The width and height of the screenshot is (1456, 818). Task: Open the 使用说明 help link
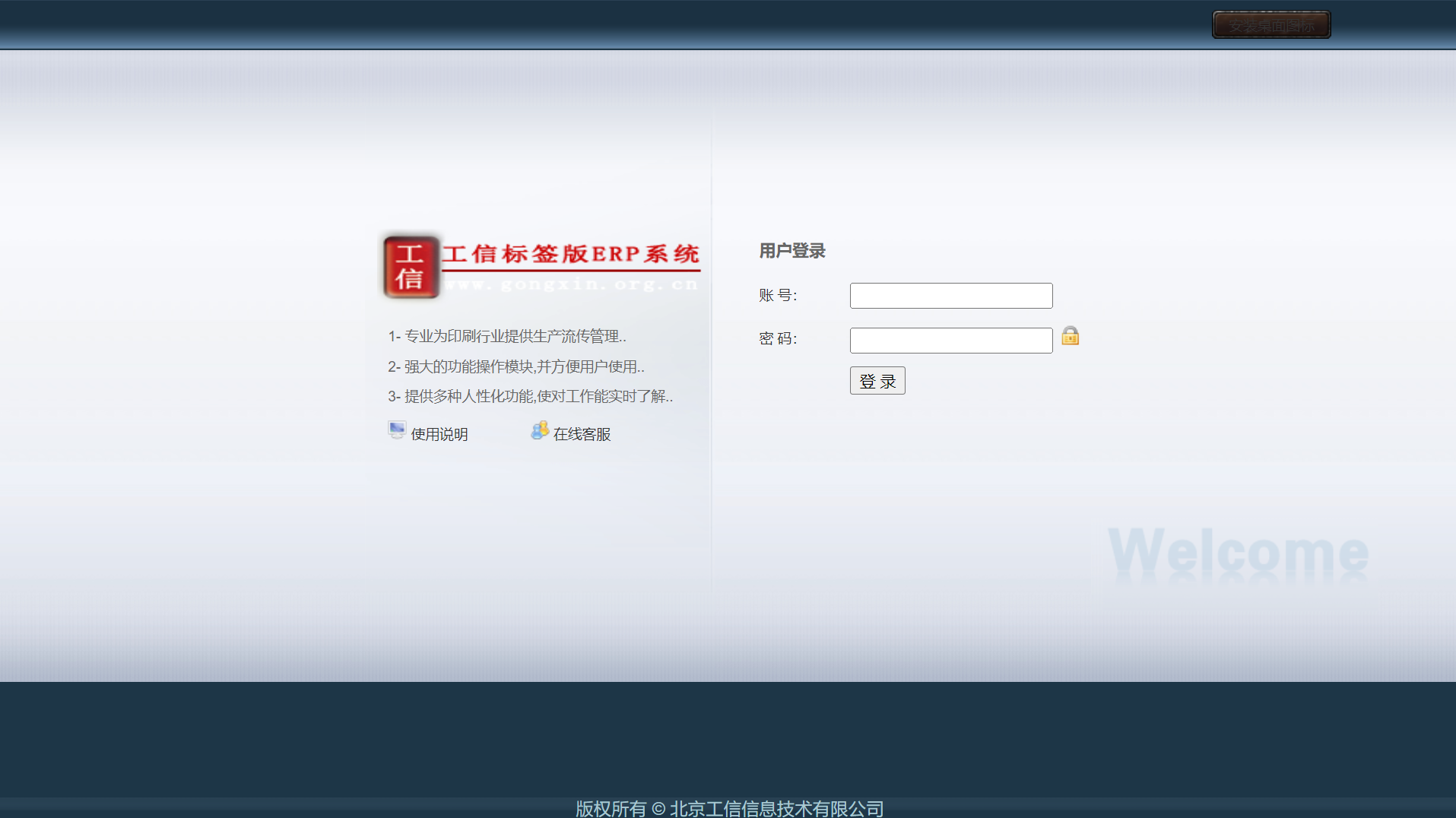439,433
